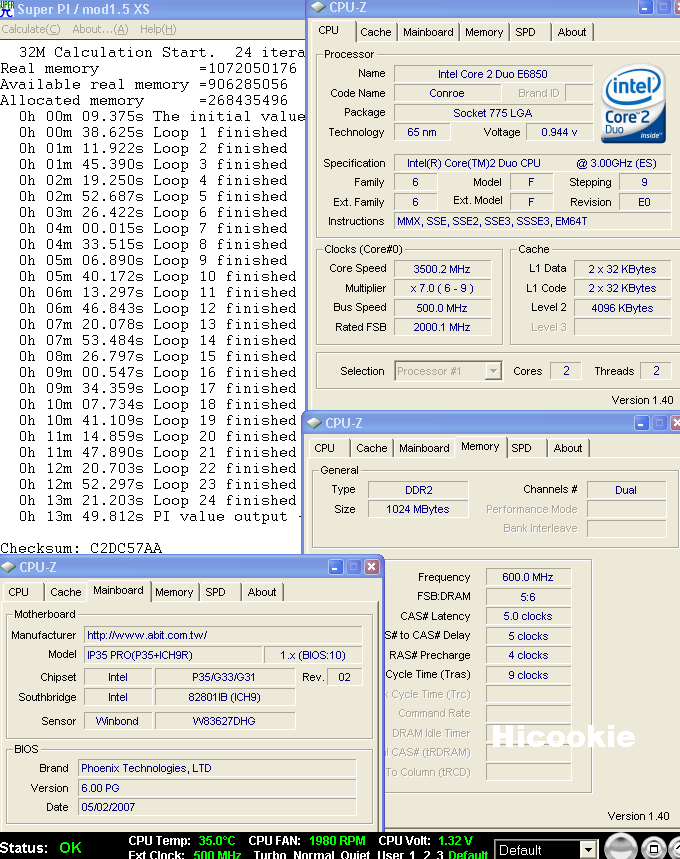Image resolution: width=680 pixels, height=859 pixels.
Task: Click the CPU-Z icon in CPU window title
Action: pos(318,7)
